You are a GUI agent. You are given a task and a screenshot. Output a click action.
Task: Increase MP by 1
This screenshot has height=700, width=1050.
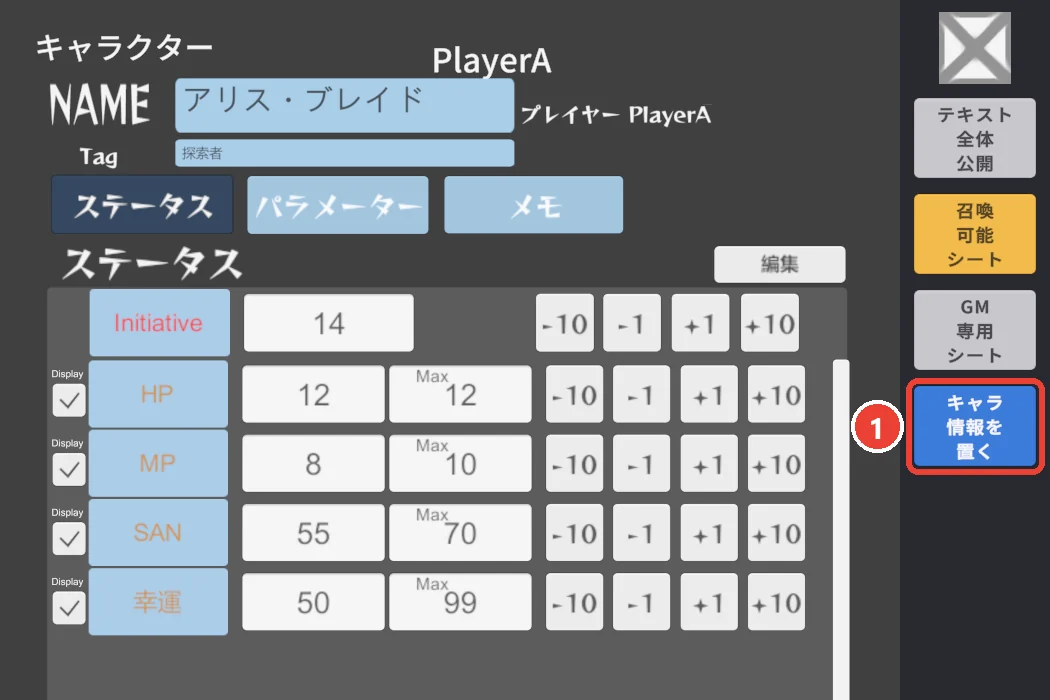click(709, 464)
